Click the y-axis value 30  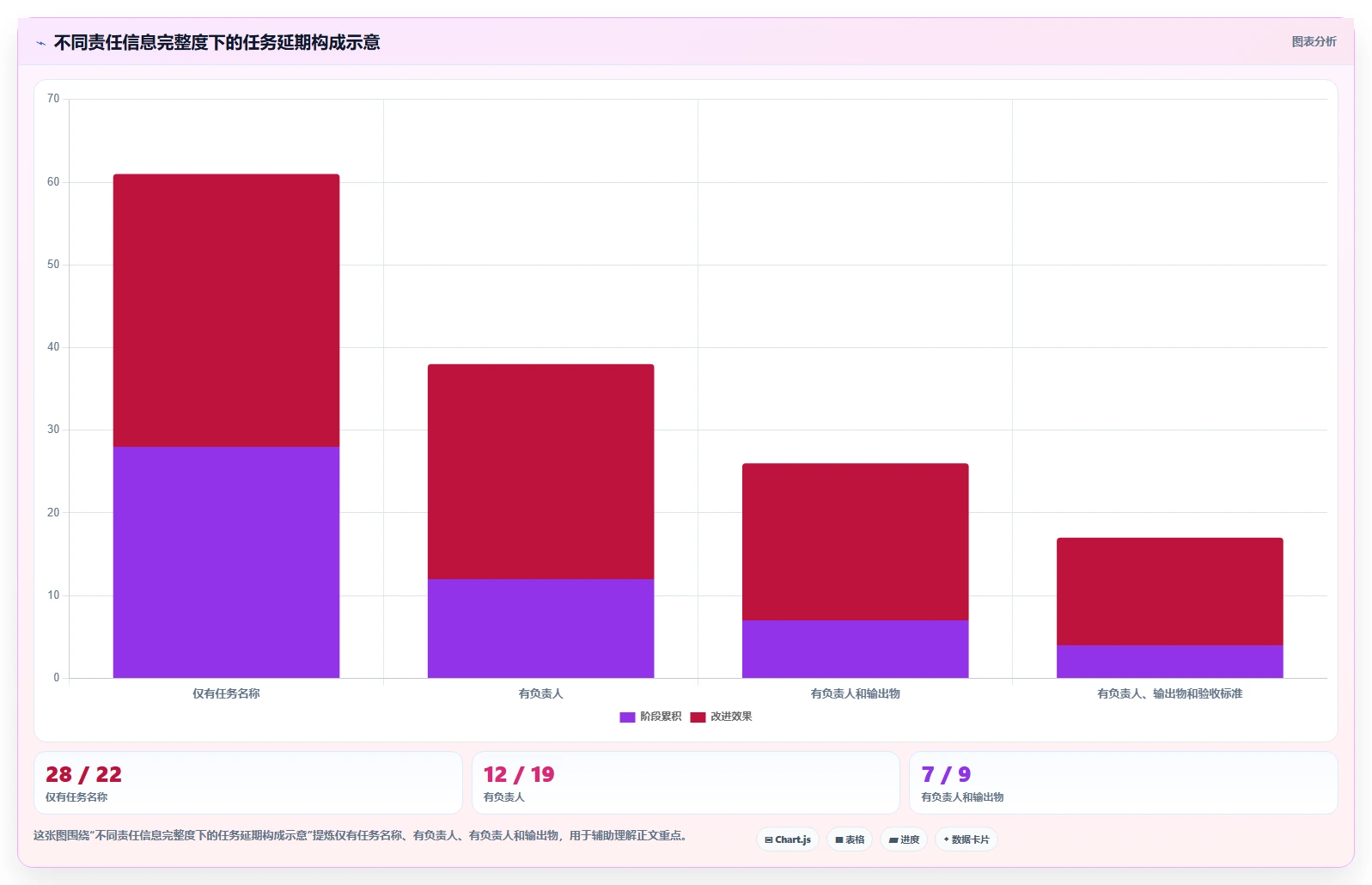pos(53,430)
